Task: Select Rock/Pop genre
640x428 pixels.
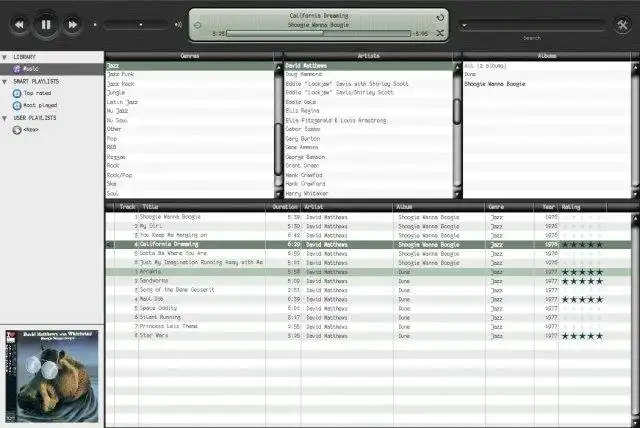Action: 190,175
